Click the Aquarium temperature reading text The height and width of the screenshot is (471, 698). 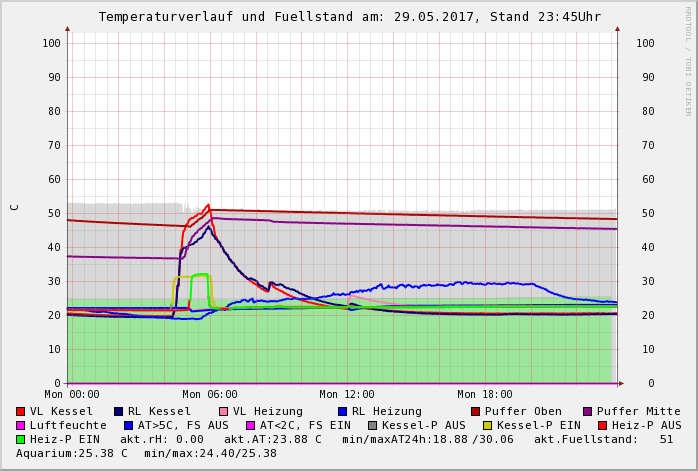point(70,453)
